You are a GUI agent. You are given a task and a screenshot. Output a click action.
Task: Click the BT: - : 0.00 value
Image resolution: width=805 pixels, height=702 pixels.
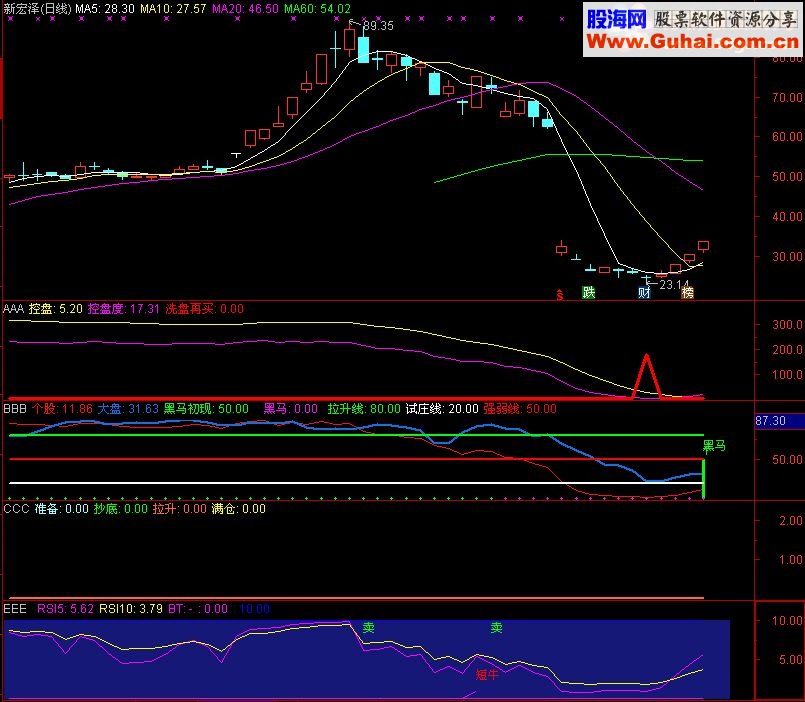198,609
